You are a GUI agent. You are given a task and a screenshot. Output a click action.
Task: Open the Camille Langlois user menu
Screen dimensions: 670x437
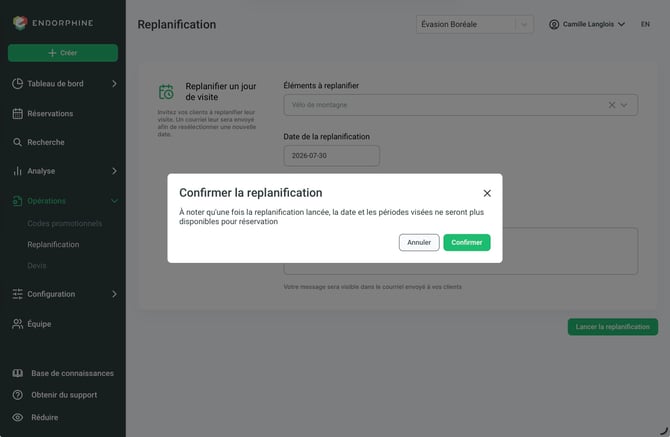coord(587,24)
